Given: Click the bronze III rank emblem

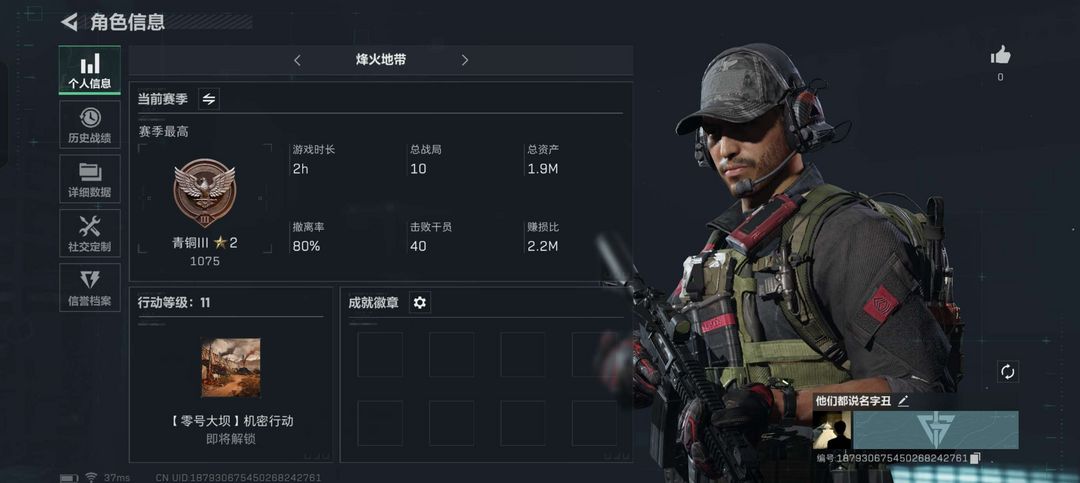Looking at the screenshot, I should coord(205,193).
